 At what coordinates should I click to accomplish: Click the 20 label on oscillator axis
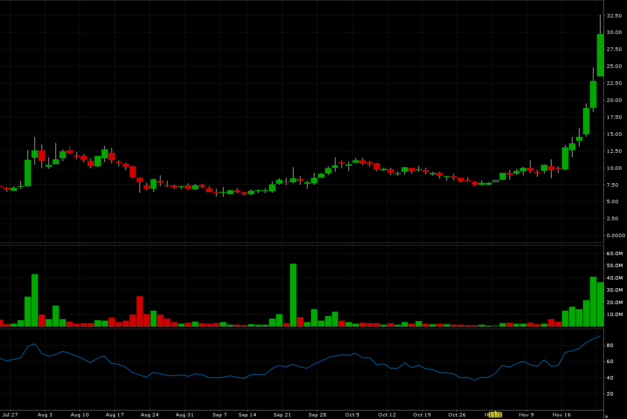click(x=610, y=395)
